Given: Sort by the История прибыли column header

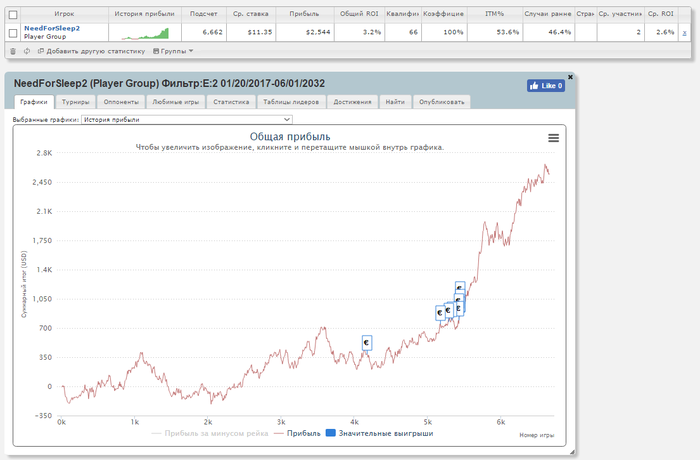Looking at the screenshot, I should [145, 14].
